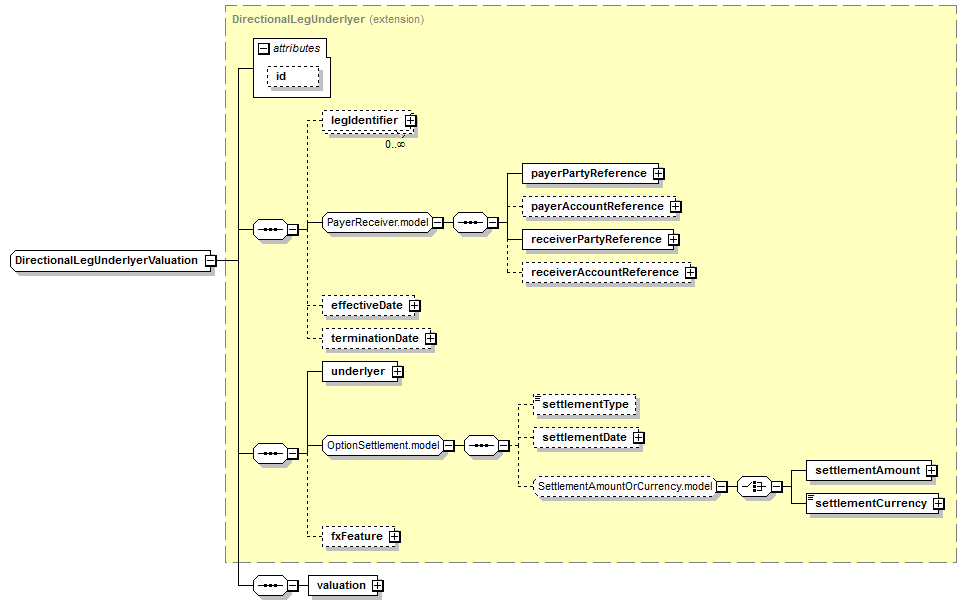Expand the payerAccountReference plus icon
The height and width of the screenshot is (605, 967).
675,207
